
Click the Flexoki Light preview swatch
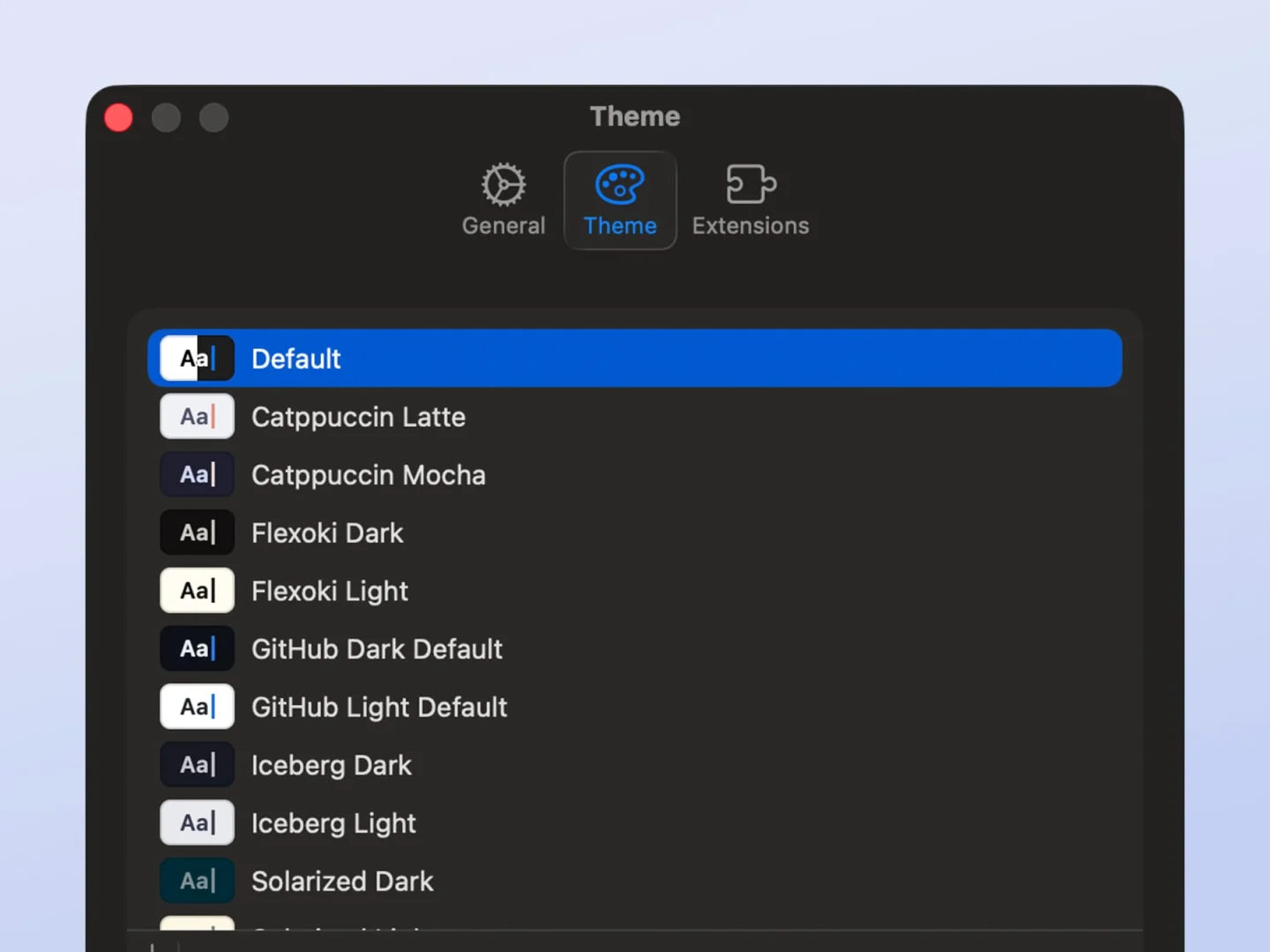pyautogui.click(x=198, y=591)
